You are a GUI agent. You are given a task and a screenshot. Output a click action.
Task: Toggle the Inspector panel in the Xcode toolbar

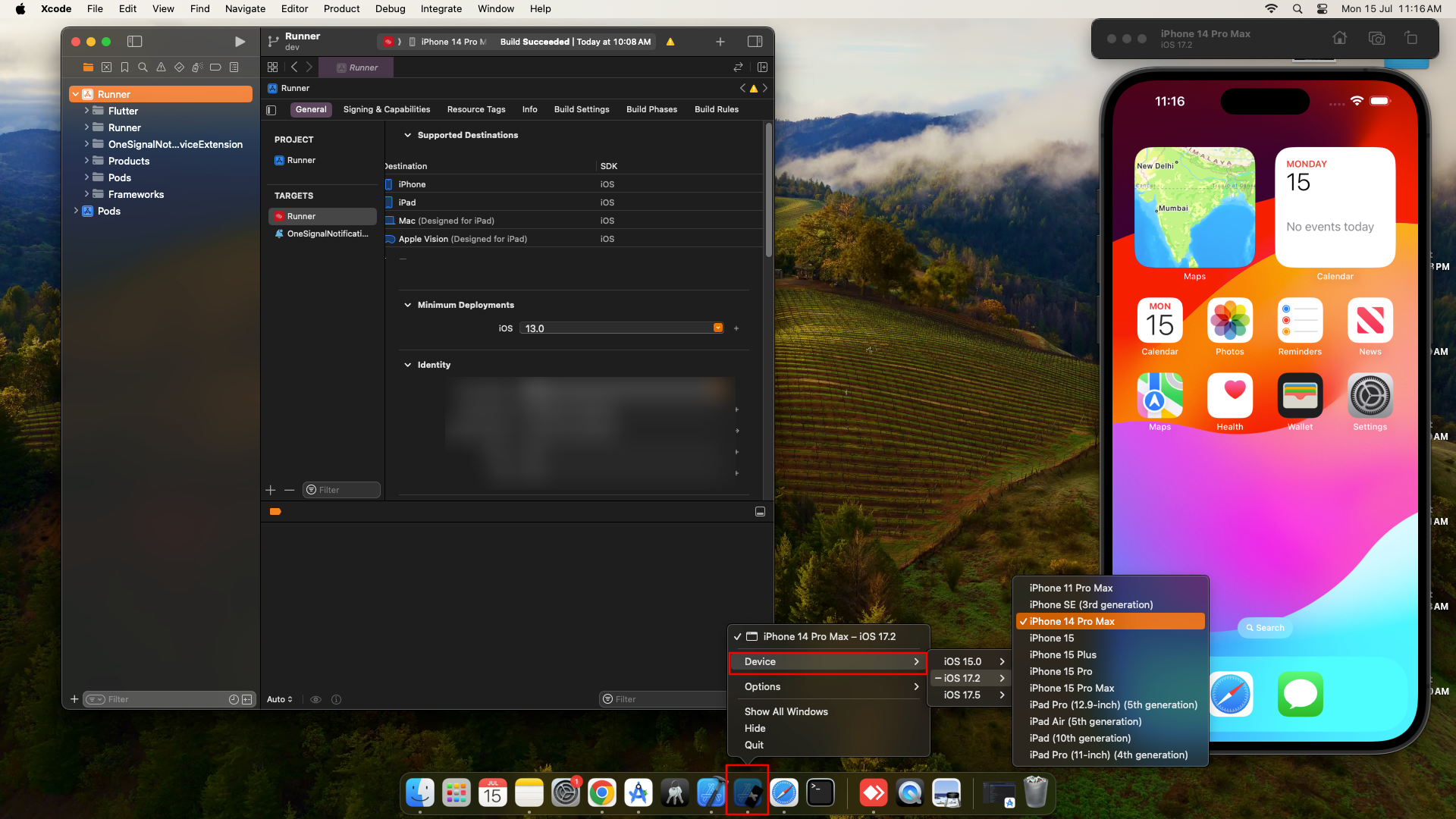tap(755, 42)
